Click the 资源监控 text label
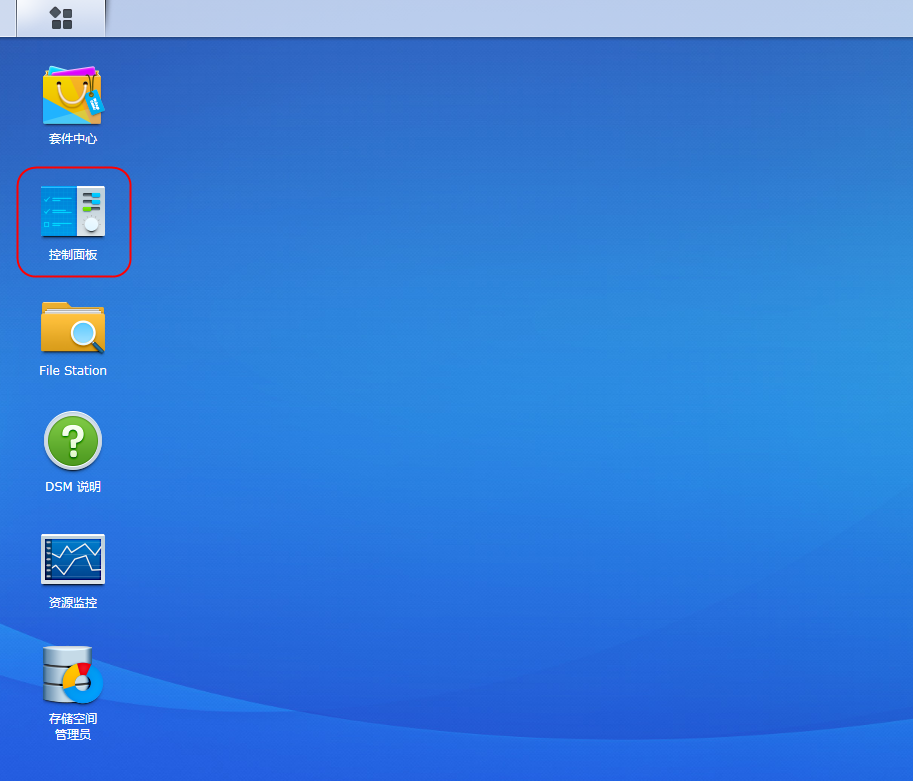 [73, 602]
